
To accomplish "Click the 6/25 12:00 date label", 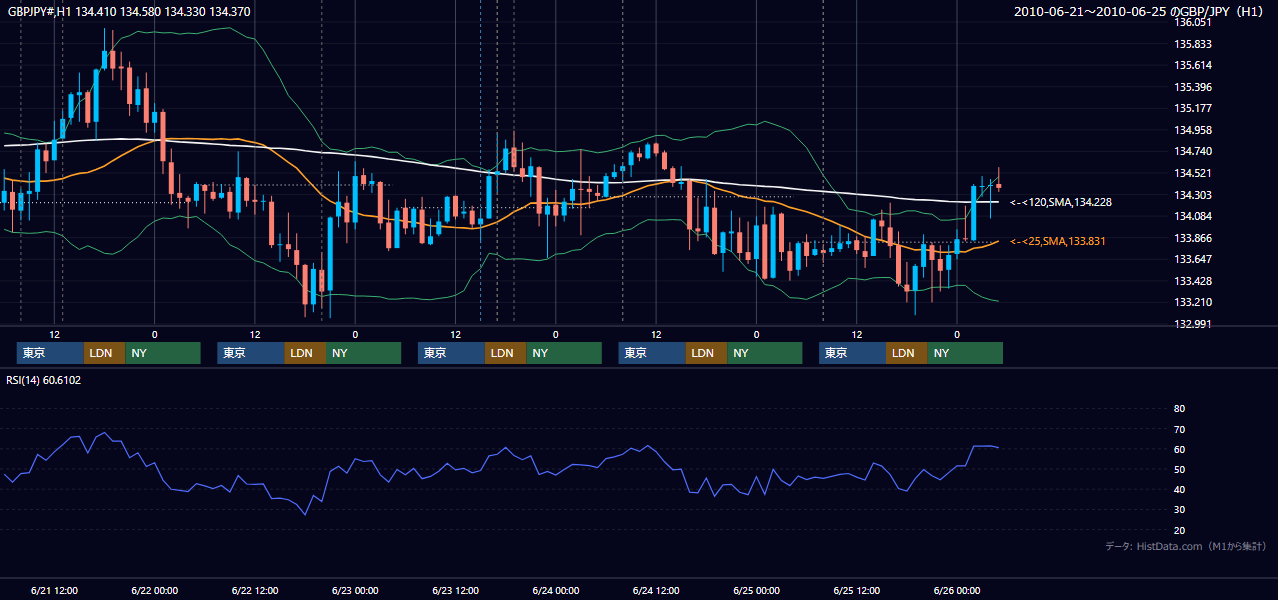I will (x=857, y=590).
